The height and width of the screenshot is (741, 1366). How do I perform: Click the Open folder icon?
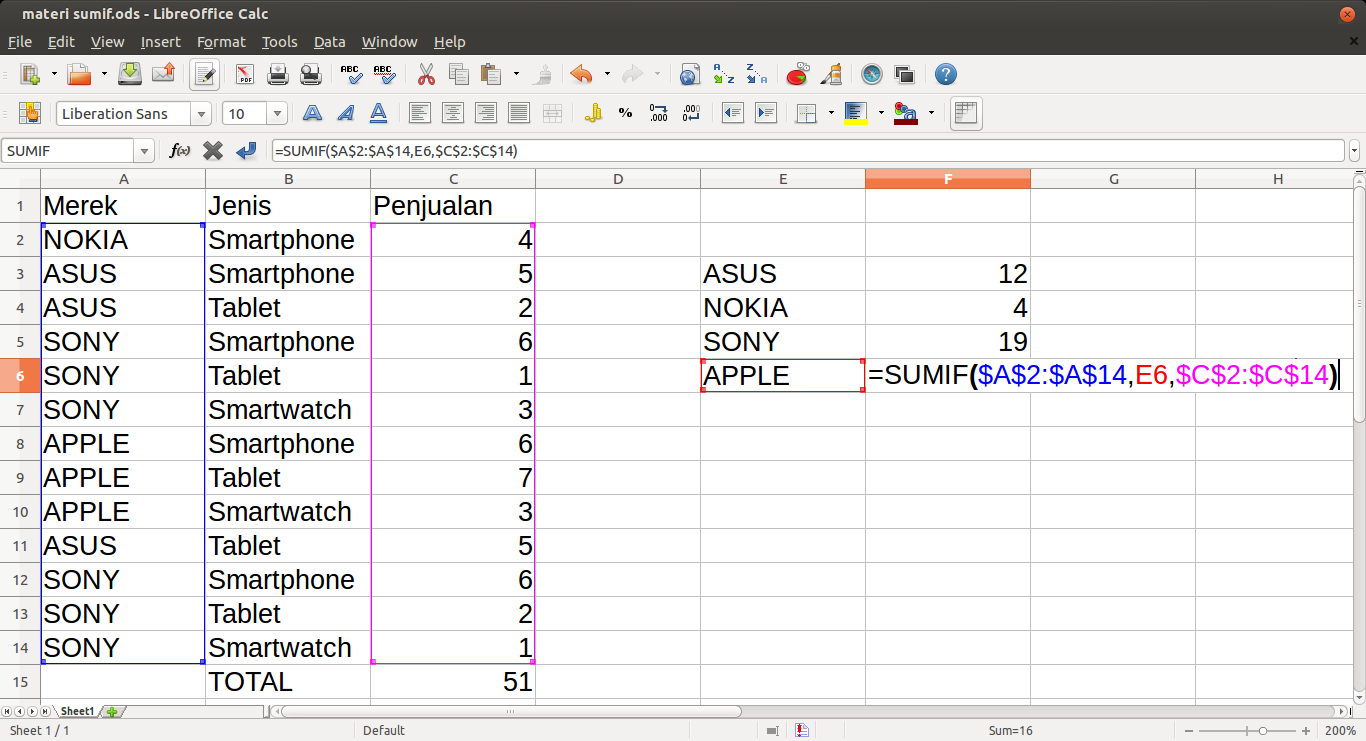pos(79,74)
